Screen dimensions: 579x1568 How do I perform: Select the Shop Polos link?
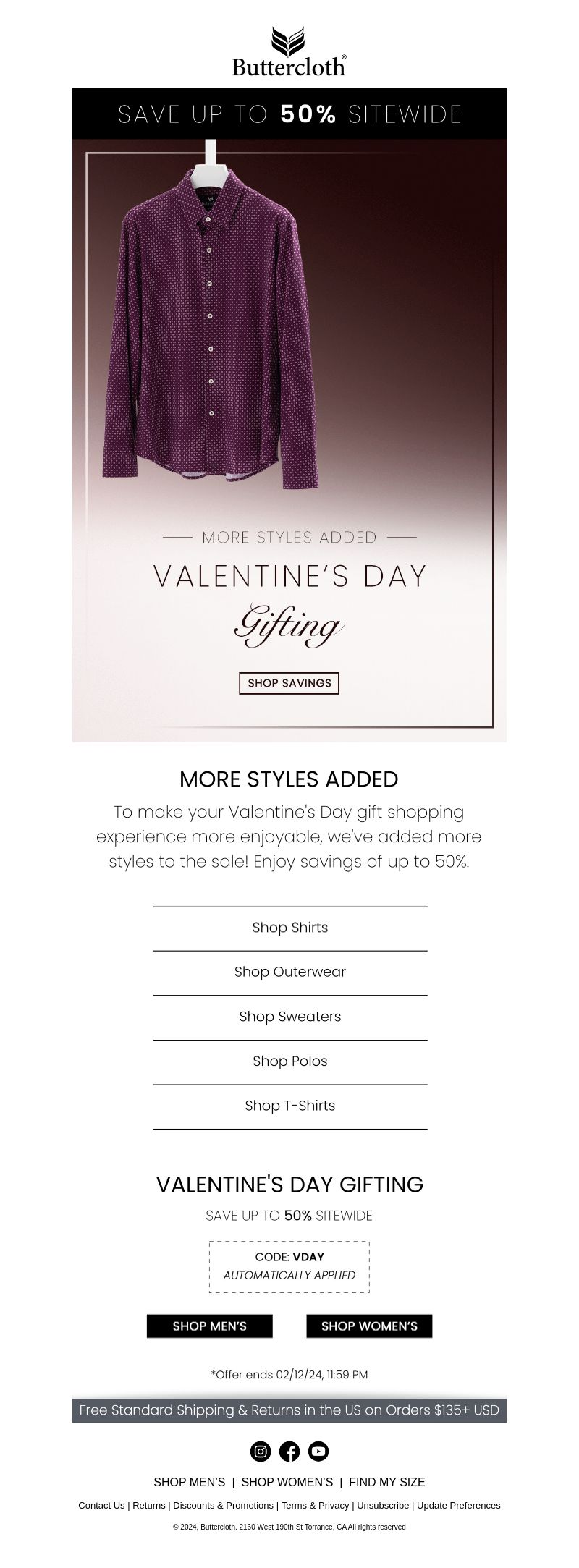(290, 1061)
